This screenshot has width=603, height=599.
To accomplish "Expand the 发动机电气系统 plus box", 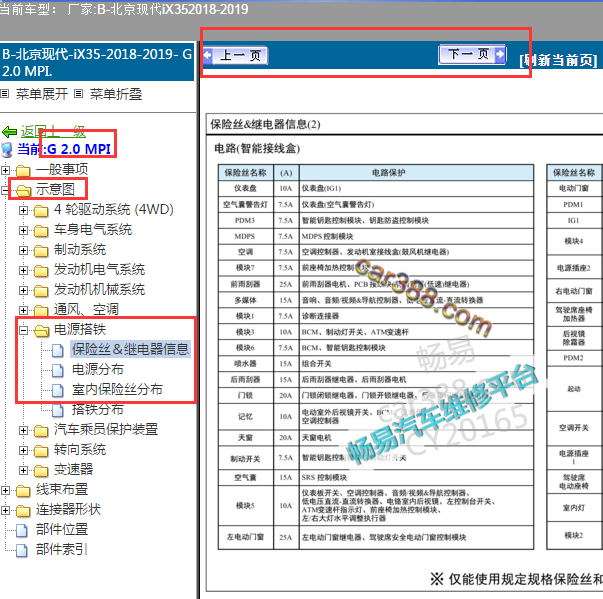I will coord(23,270).
